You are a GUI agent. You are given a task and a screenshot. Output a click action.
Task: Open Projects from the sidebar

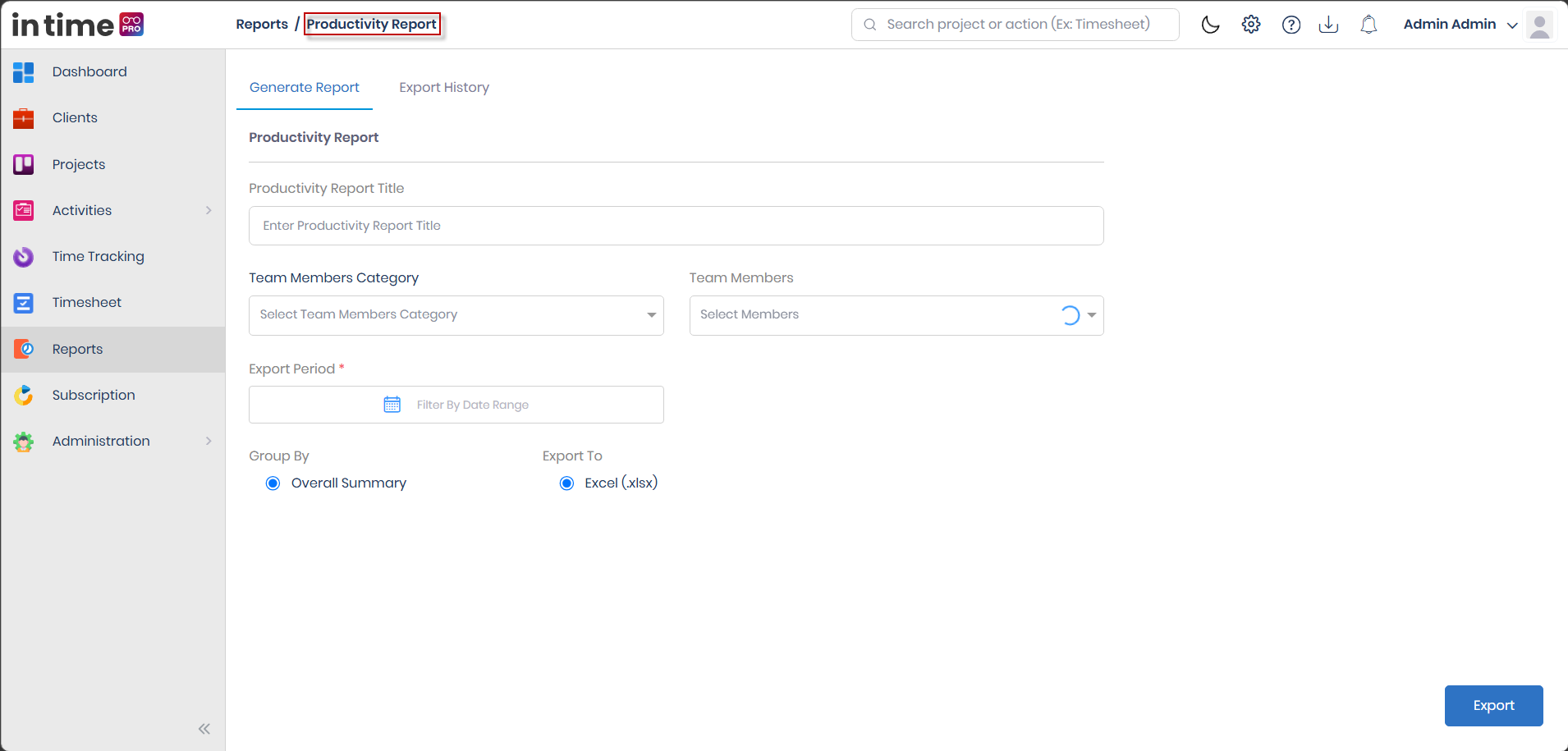click(113, 164)
